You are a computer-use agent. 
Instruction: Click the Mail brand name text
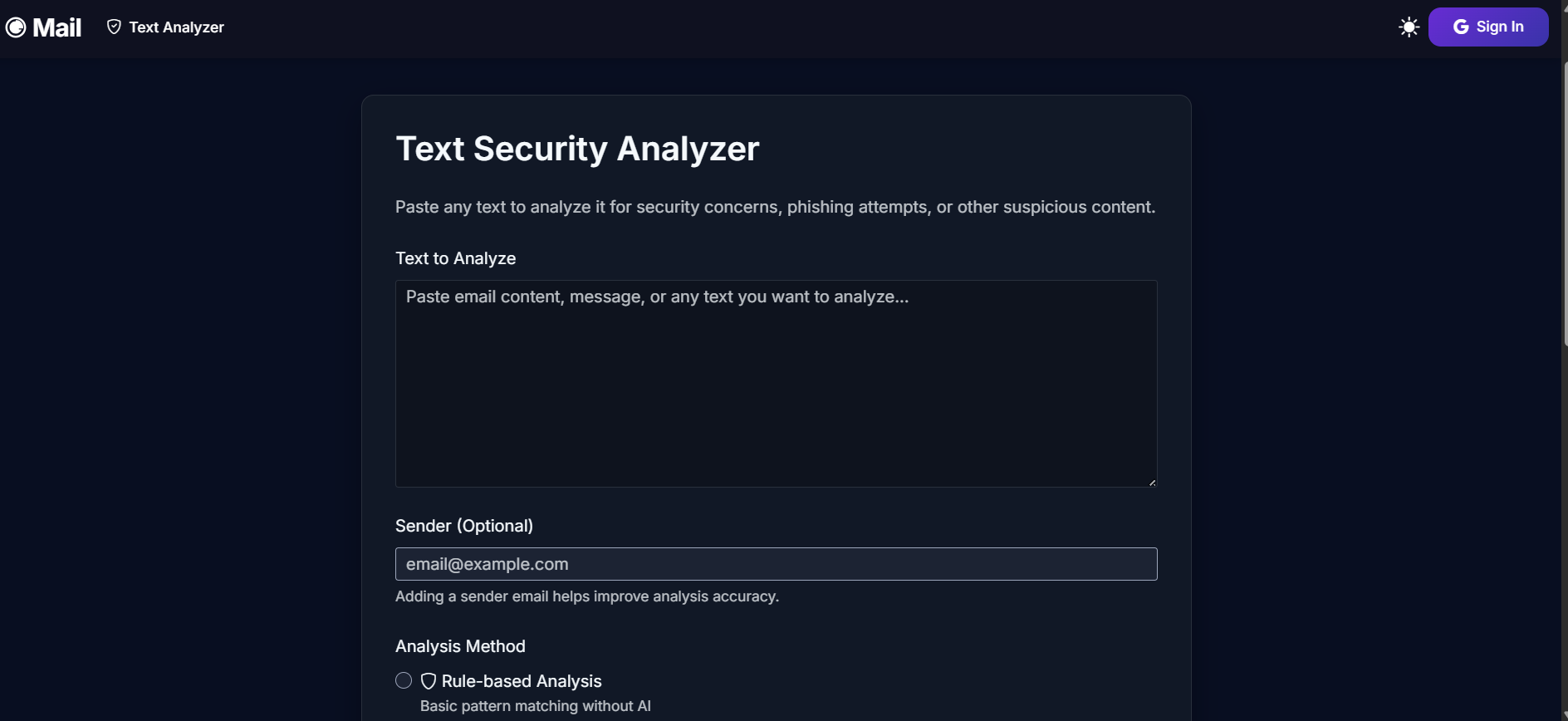[56, 28]
